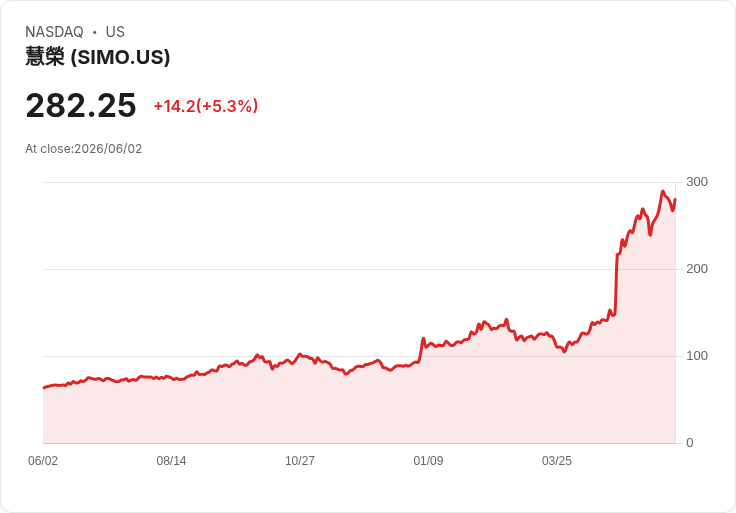Click the At close date text
736x513 pixels.
[x=84, y=149]
